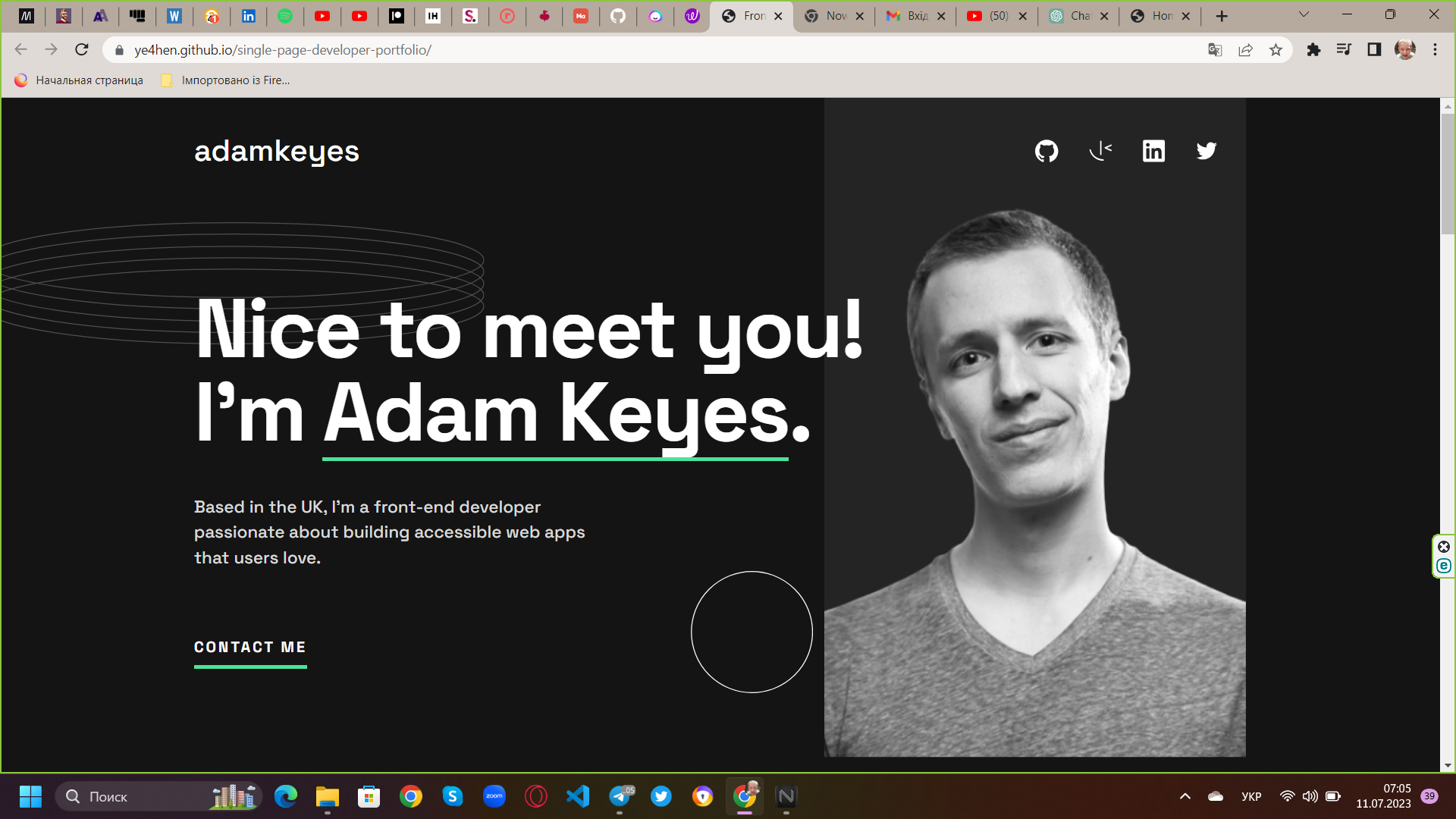Open the Chrome three-dot menu
Viewport: 1456px width, 819px height.
pyautogui.click(x=1435, y=50)
